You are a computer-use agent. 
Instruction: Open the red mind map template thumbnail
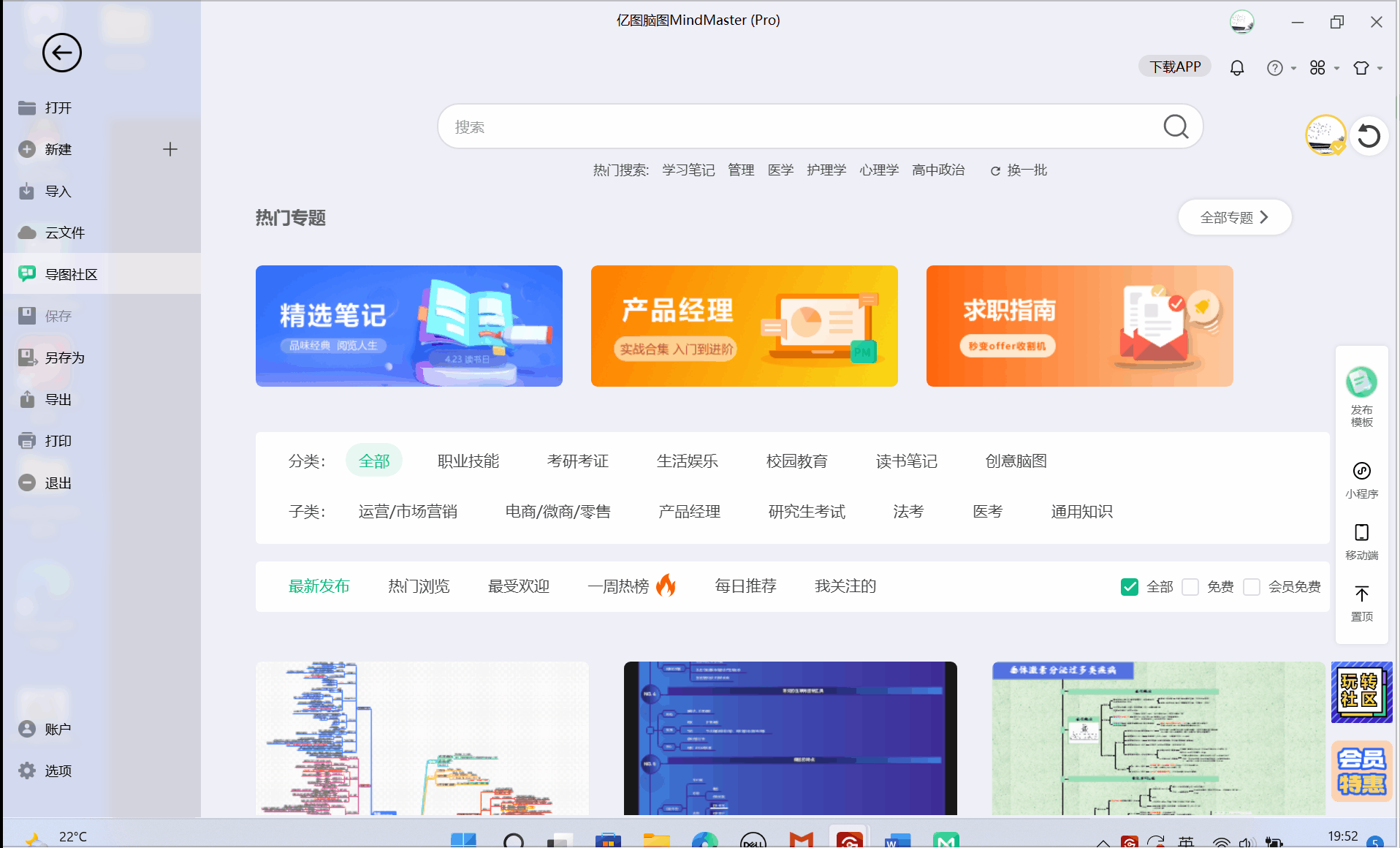point(422,738)
